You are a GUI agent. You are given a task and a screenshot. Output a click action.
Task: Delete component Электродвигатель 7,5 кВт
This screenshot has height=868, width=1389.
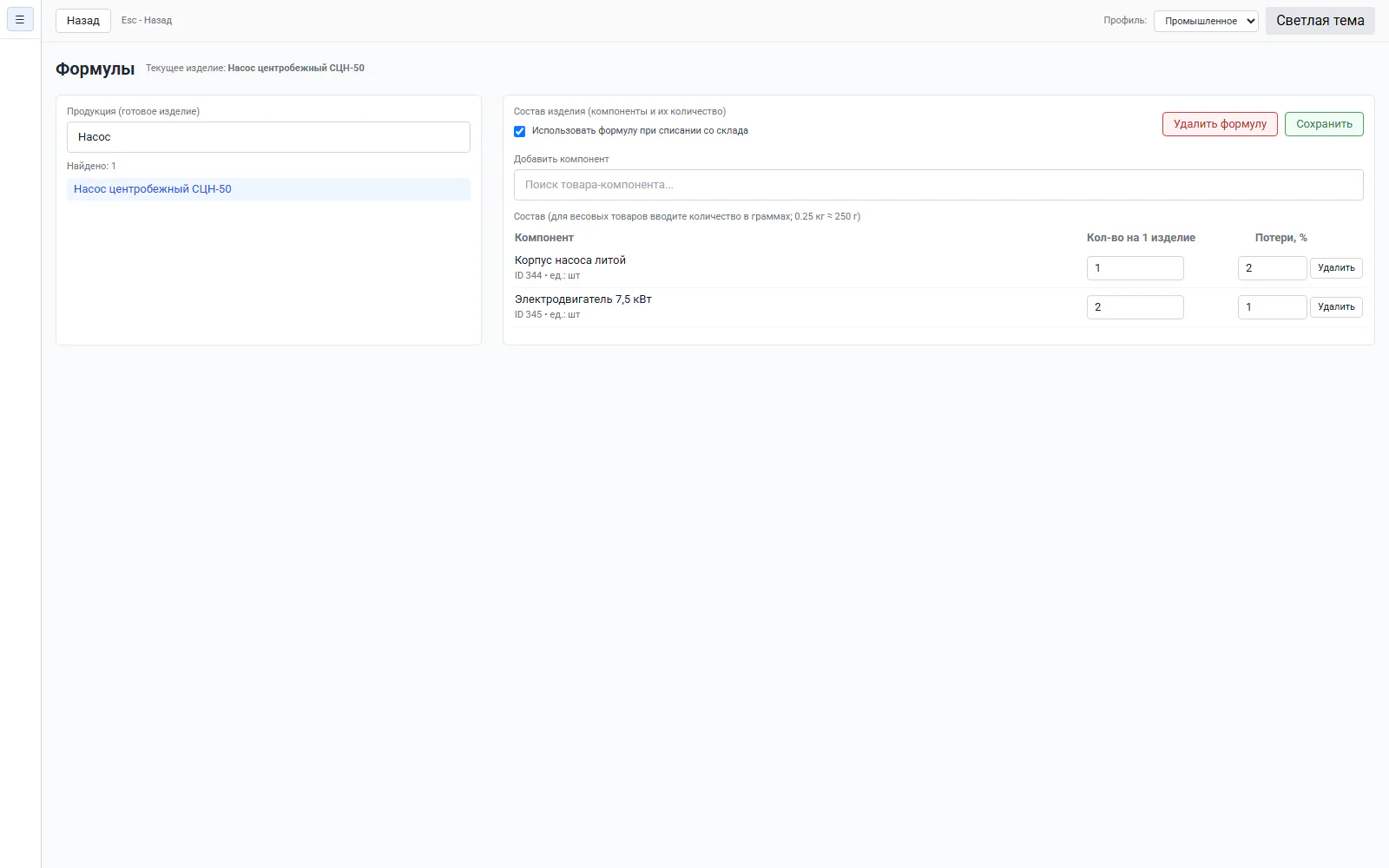click(1336, 307)
